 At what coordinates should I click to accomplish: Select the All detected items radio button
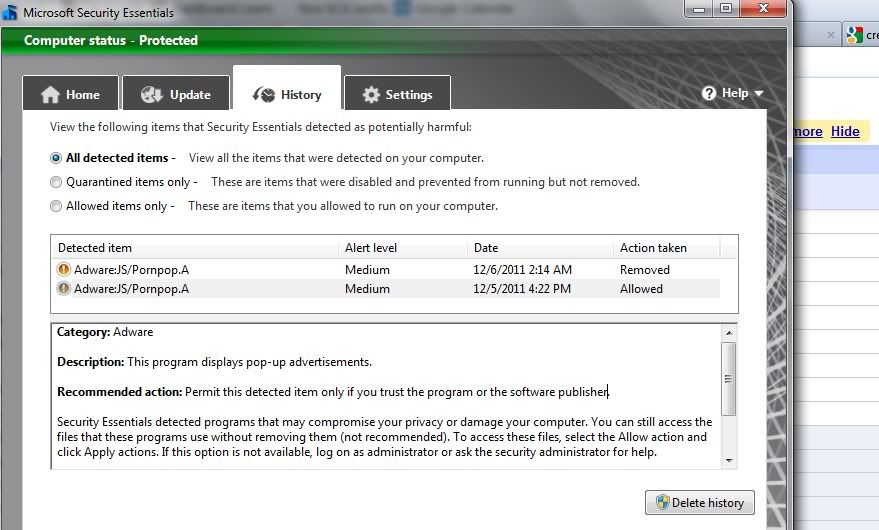click(x=56, y=158)
